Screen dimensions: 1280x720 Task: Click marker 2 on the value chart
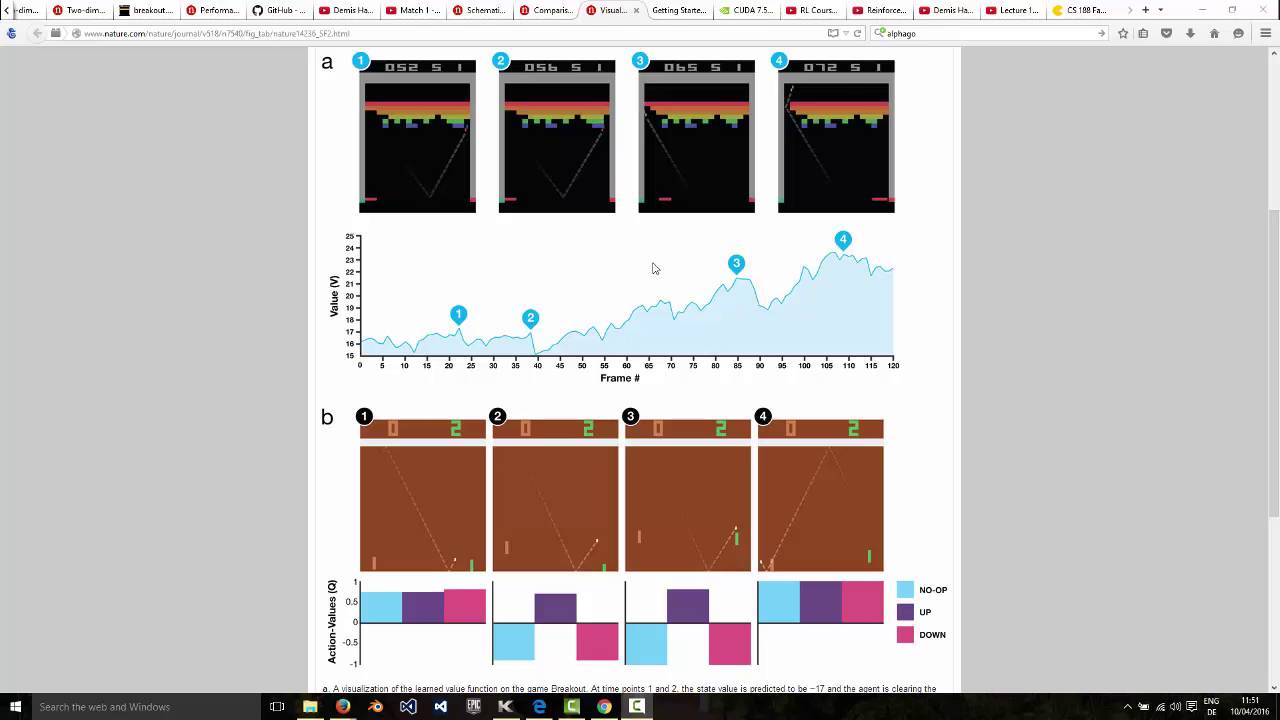pyautogui.click(x=531, y=319)
